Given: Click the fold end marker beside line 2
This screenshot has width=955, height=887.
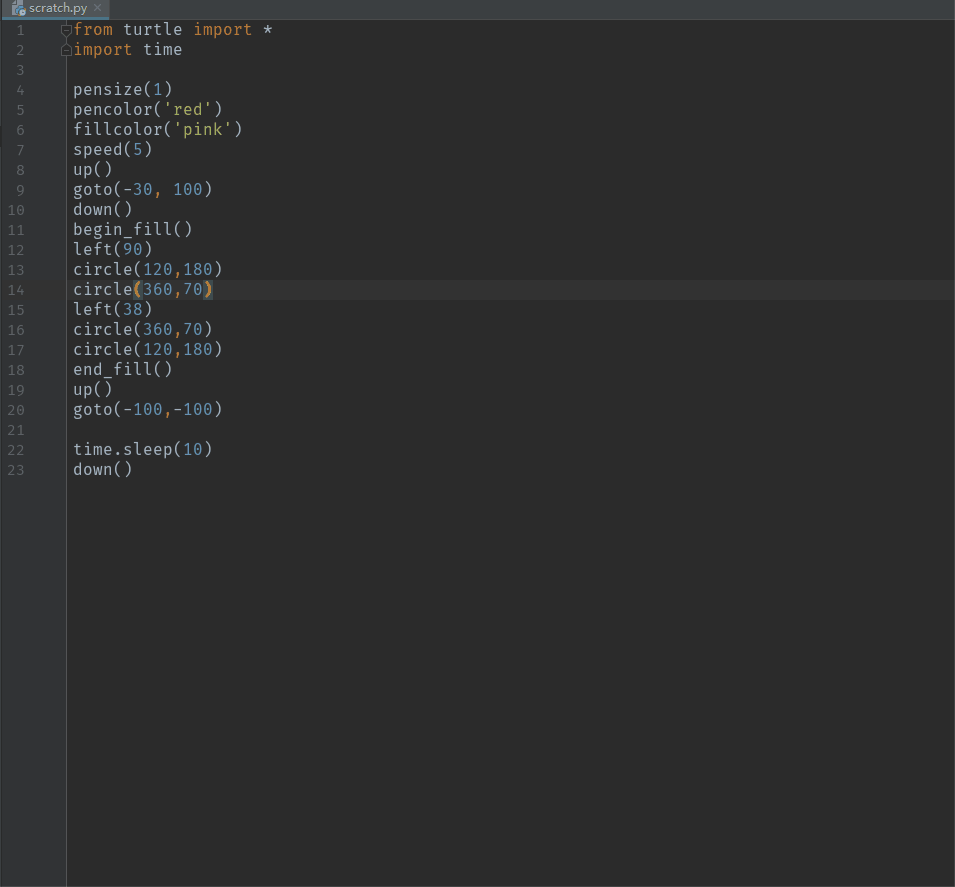Looking at the screenshot, I should pos(66,50).
